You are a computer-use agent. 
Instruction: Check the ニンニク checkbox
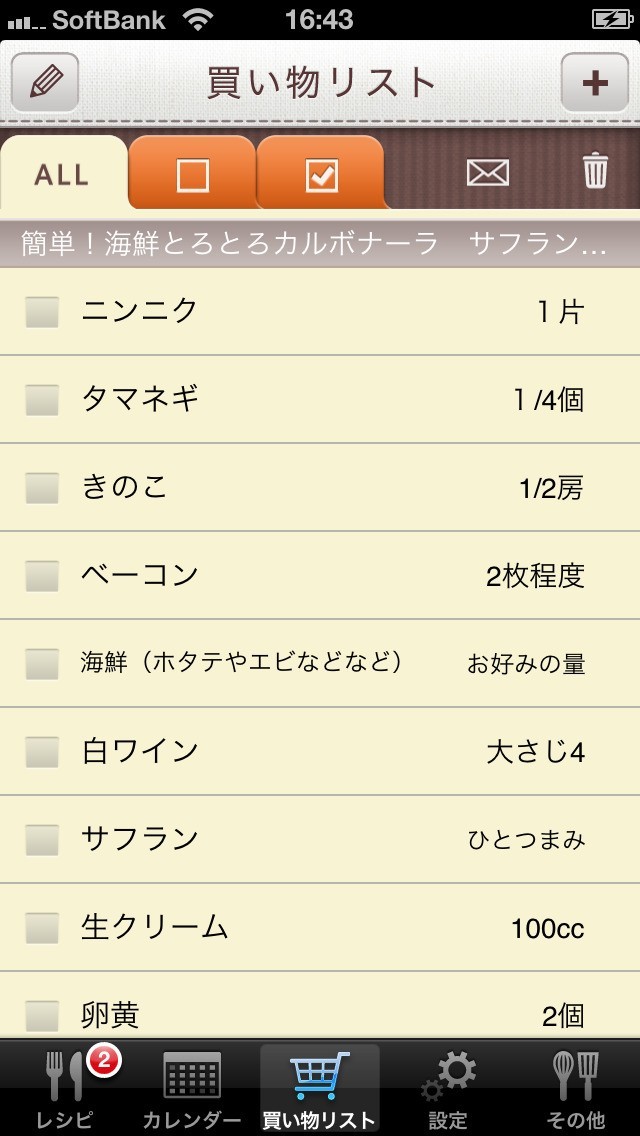click(x=42, y=312)
